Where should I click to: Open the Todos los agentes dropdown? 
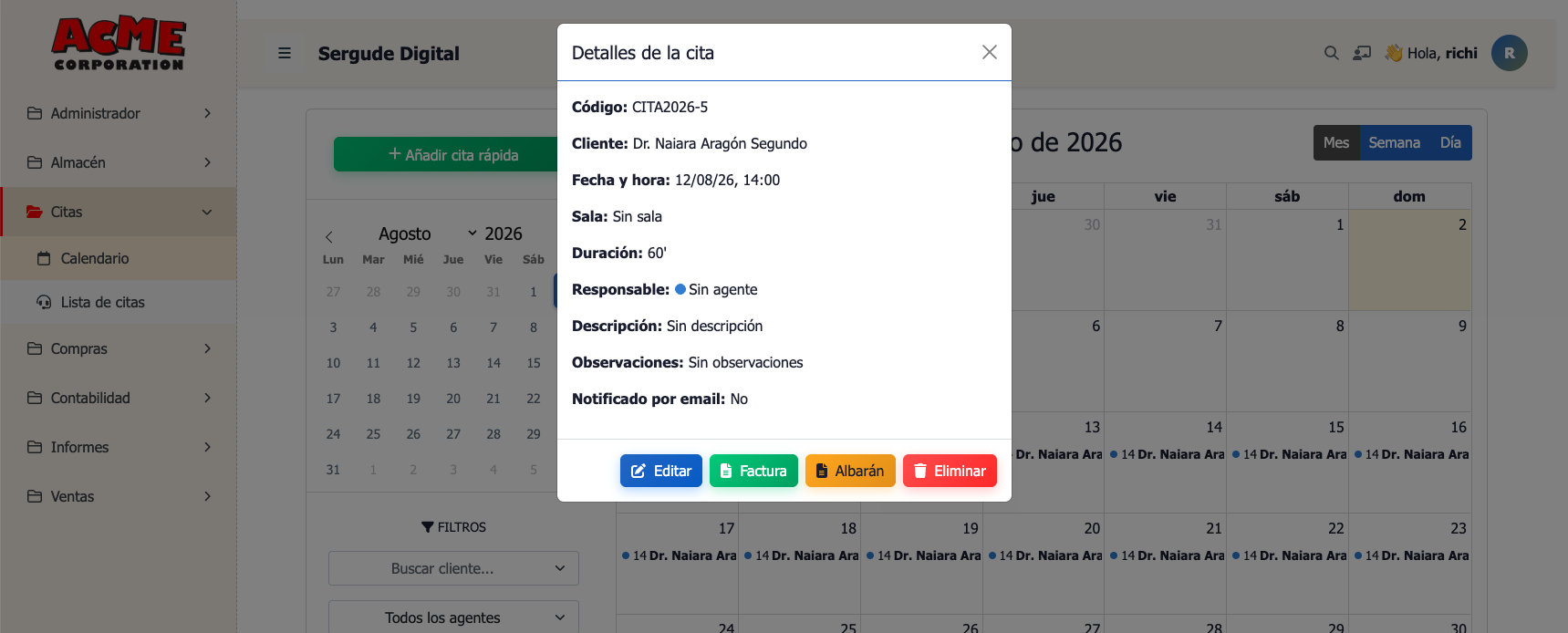point(453,617)
